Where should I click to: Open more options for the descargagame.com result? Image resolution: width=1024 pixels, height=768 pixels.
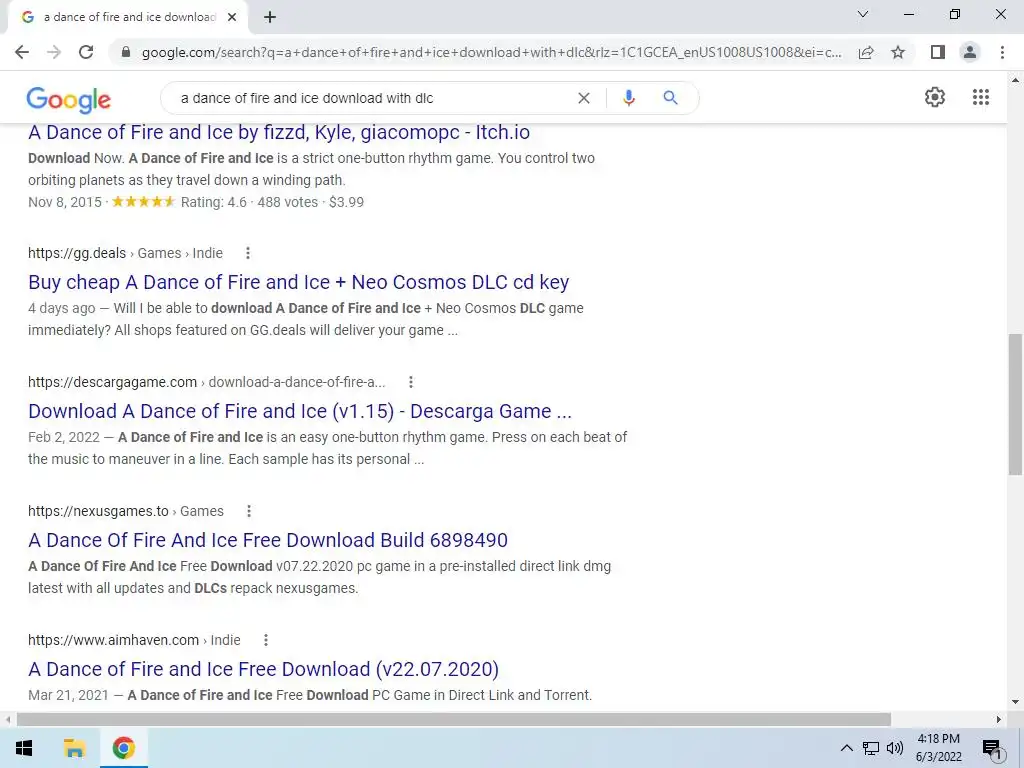click(411, 382)
